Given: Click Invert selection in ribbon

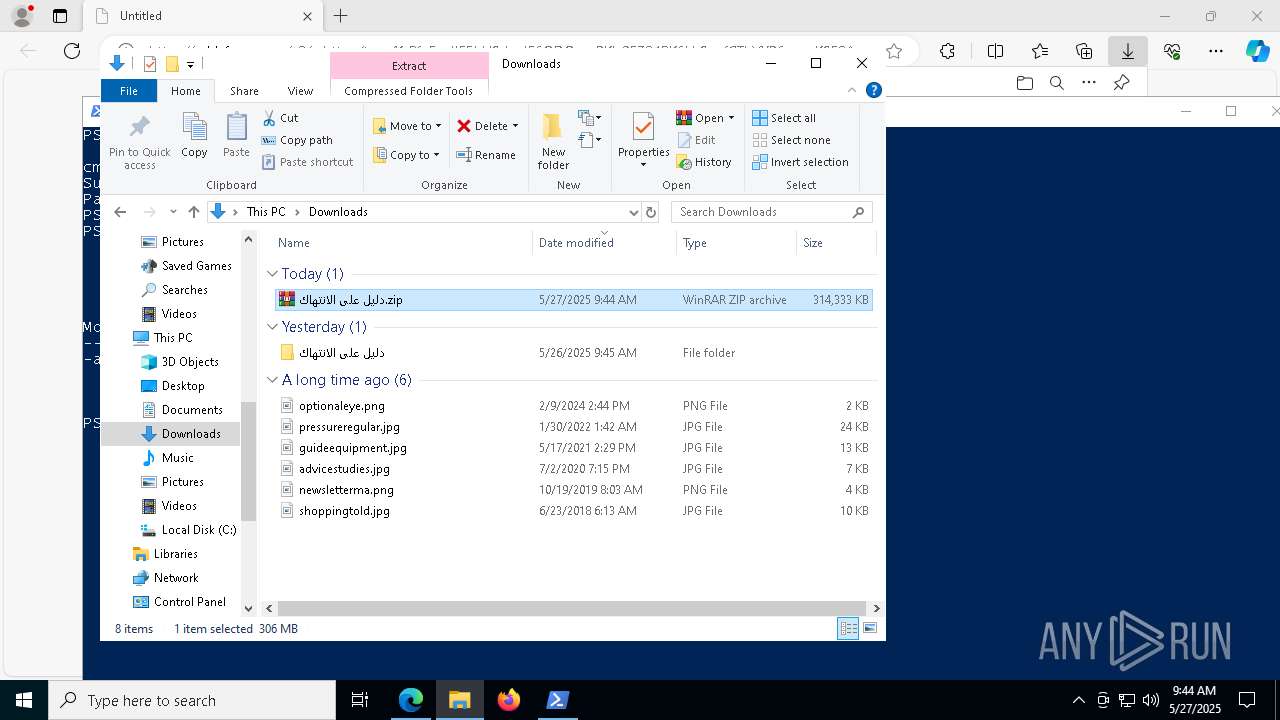Looking at the screenshot, I should [x=800, y=162].
